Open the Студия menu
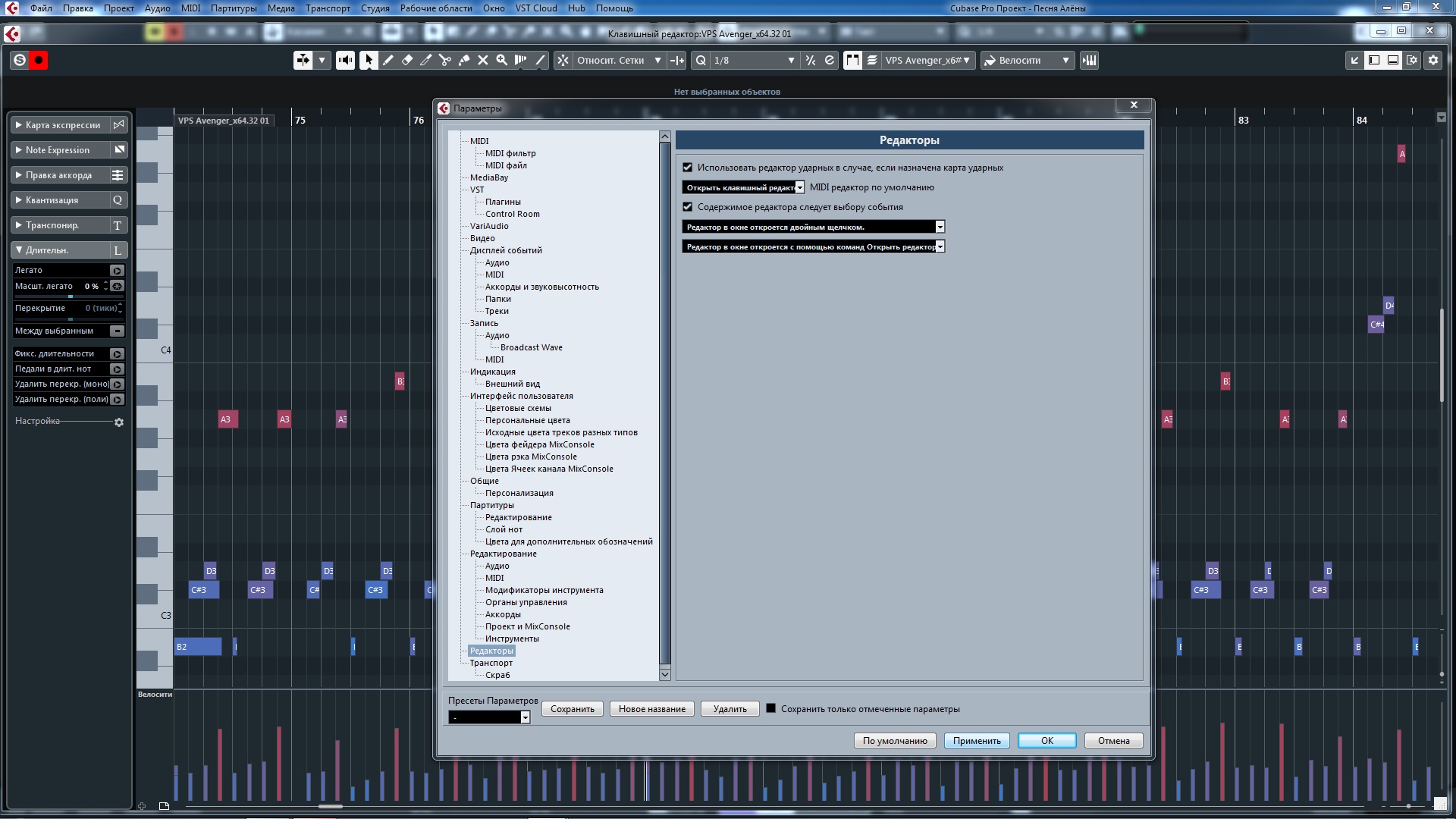 [375, 8]
